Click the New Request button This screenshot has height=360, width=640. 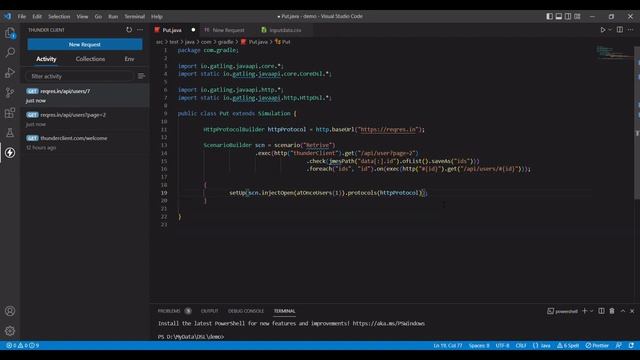pyautogui.click(x=85, y=44)
